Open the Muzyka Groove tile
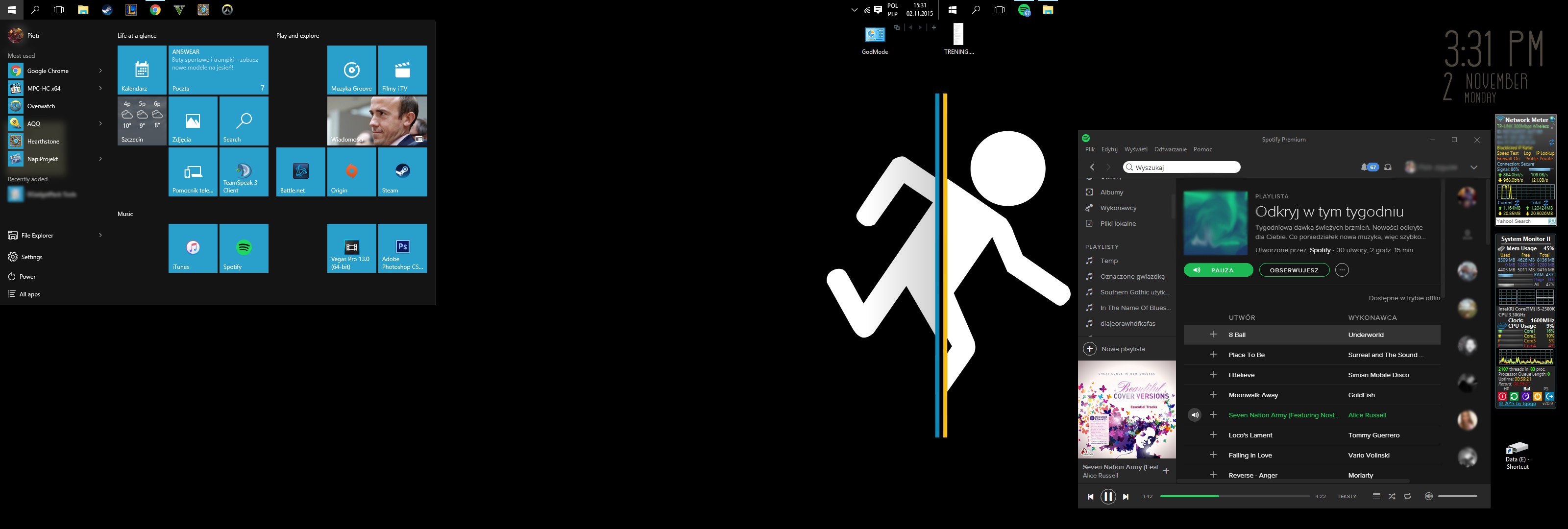This screenshot has width=1568, height=529. (351, 70)
